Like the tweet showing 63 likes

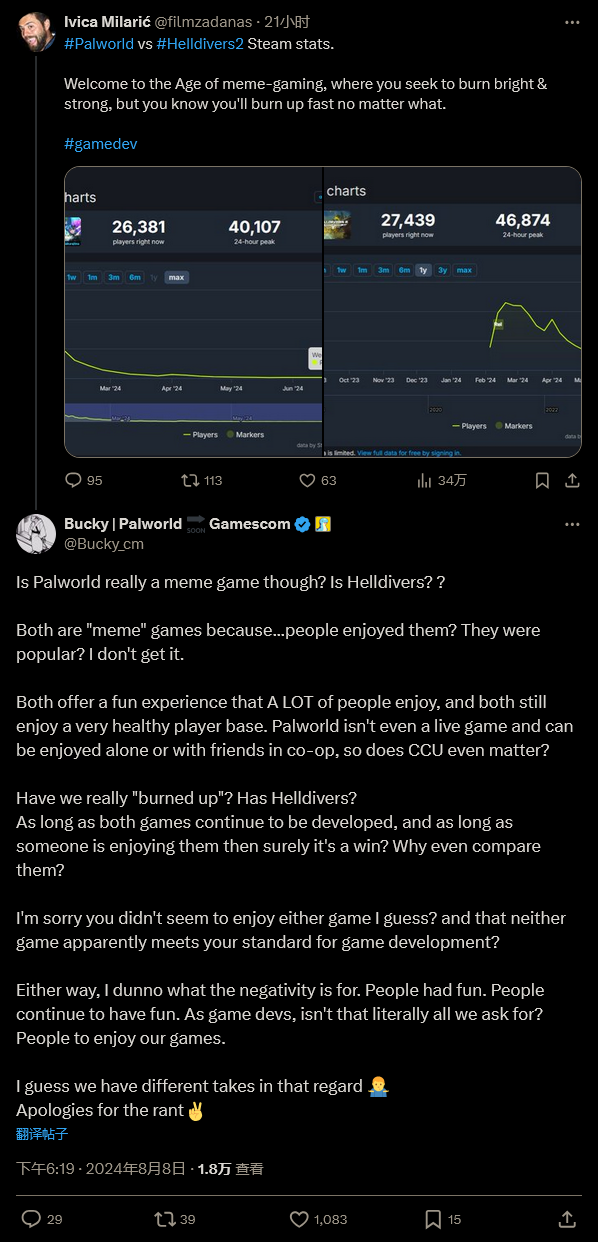318,480
